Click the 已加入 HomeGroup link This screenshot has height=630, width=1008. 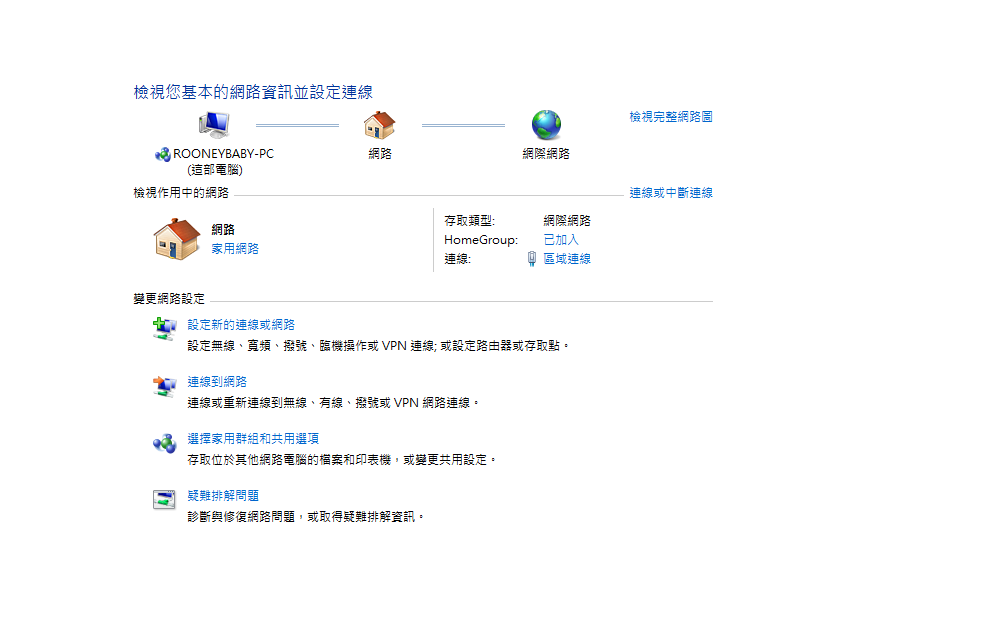[561, 240]
